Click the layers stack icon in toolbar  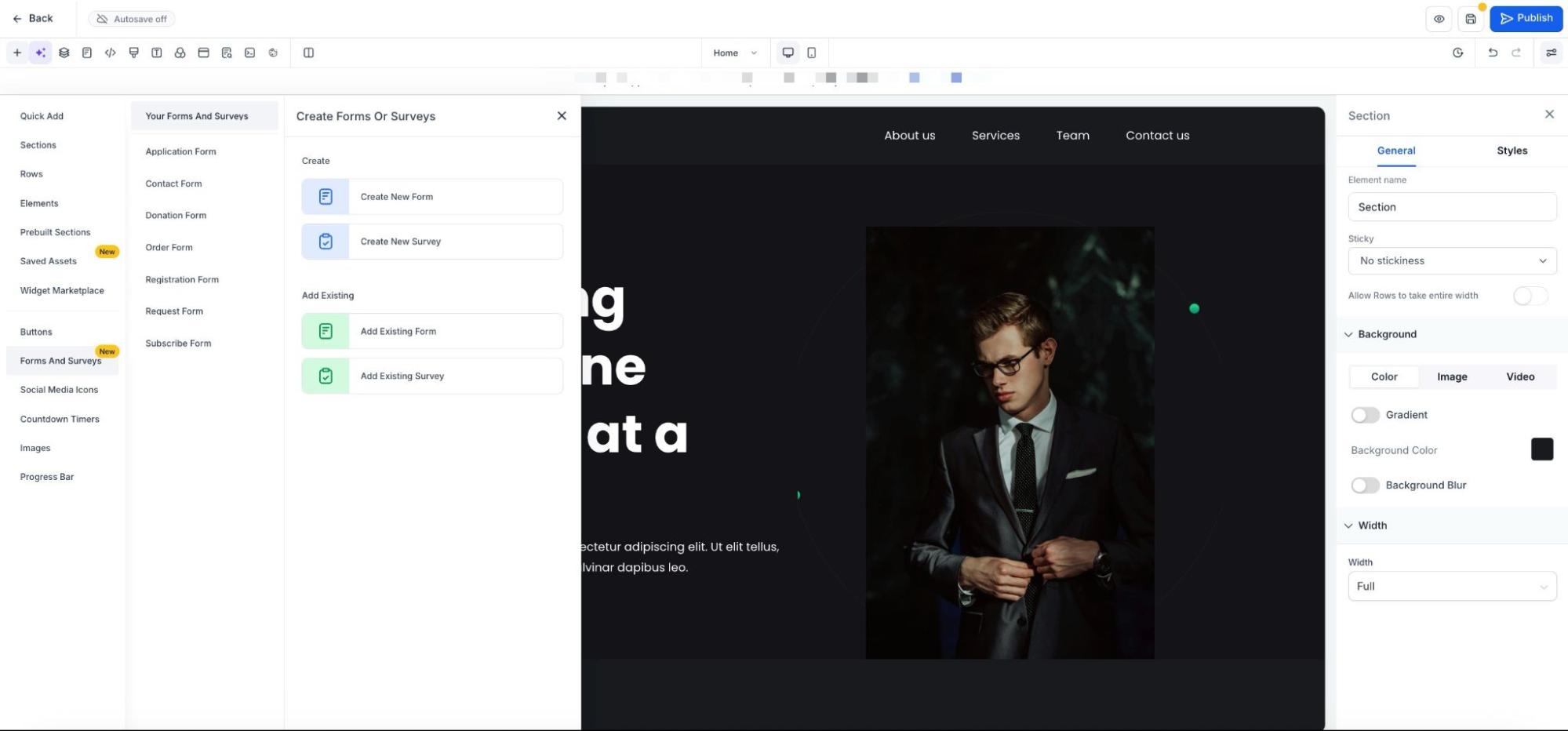(64, 53)
